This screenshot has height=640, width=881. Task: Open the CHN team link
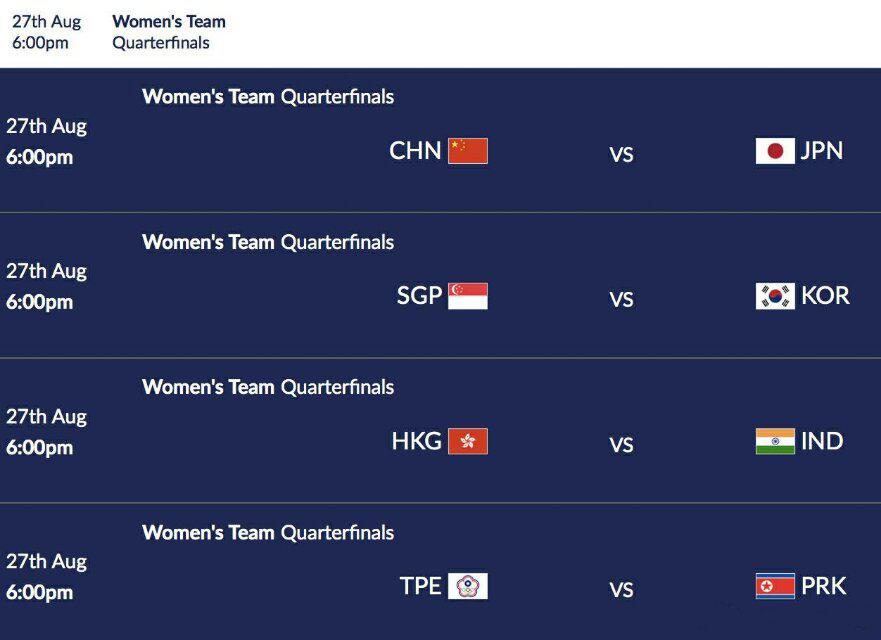[x=415, y=151]
